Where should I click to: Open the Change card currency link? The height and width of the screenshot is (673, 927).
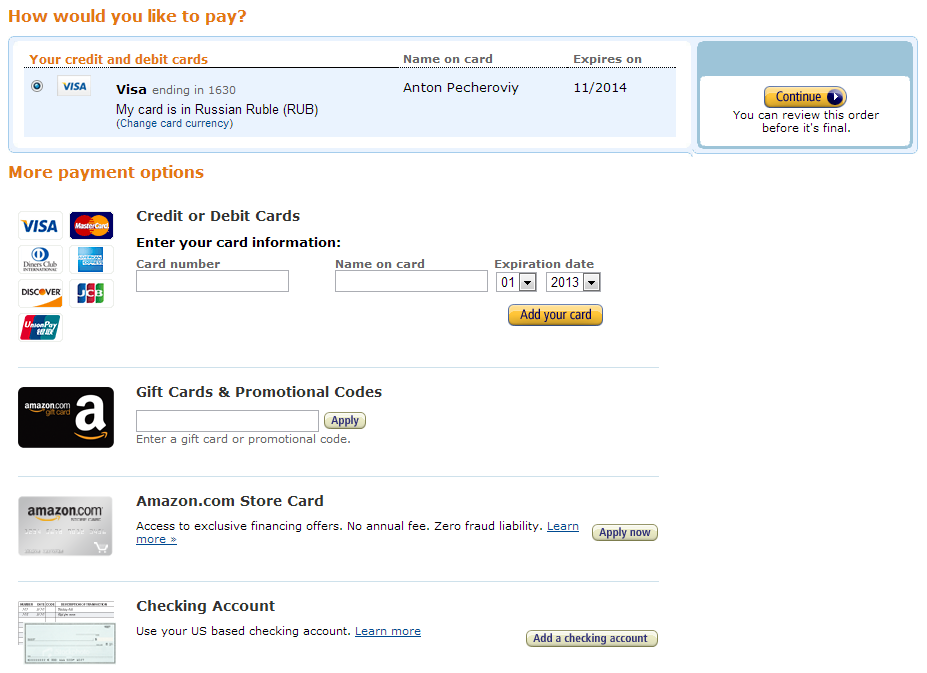click(x=174, y=123)
